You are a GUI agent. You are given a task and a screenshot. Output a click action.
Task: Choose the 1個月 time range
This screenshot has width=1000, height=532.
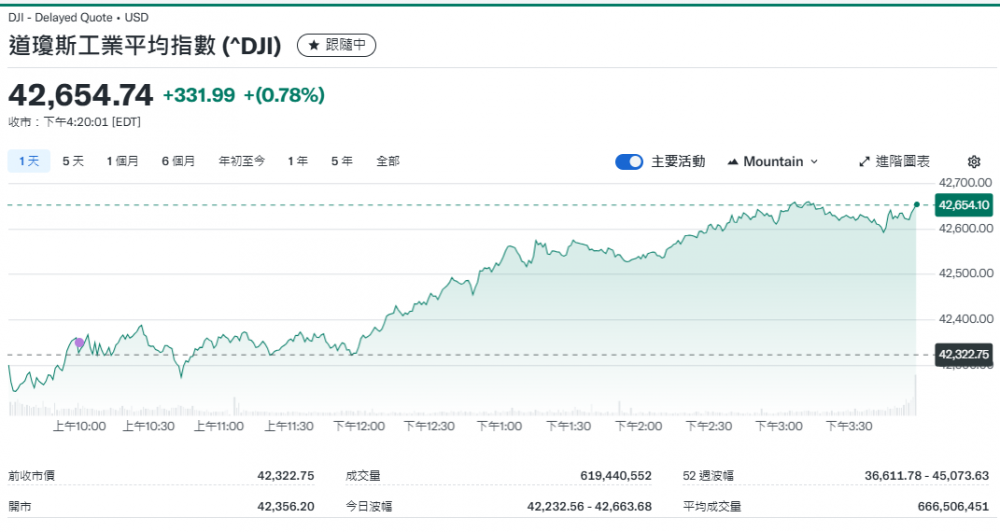(x=122, y=161)
